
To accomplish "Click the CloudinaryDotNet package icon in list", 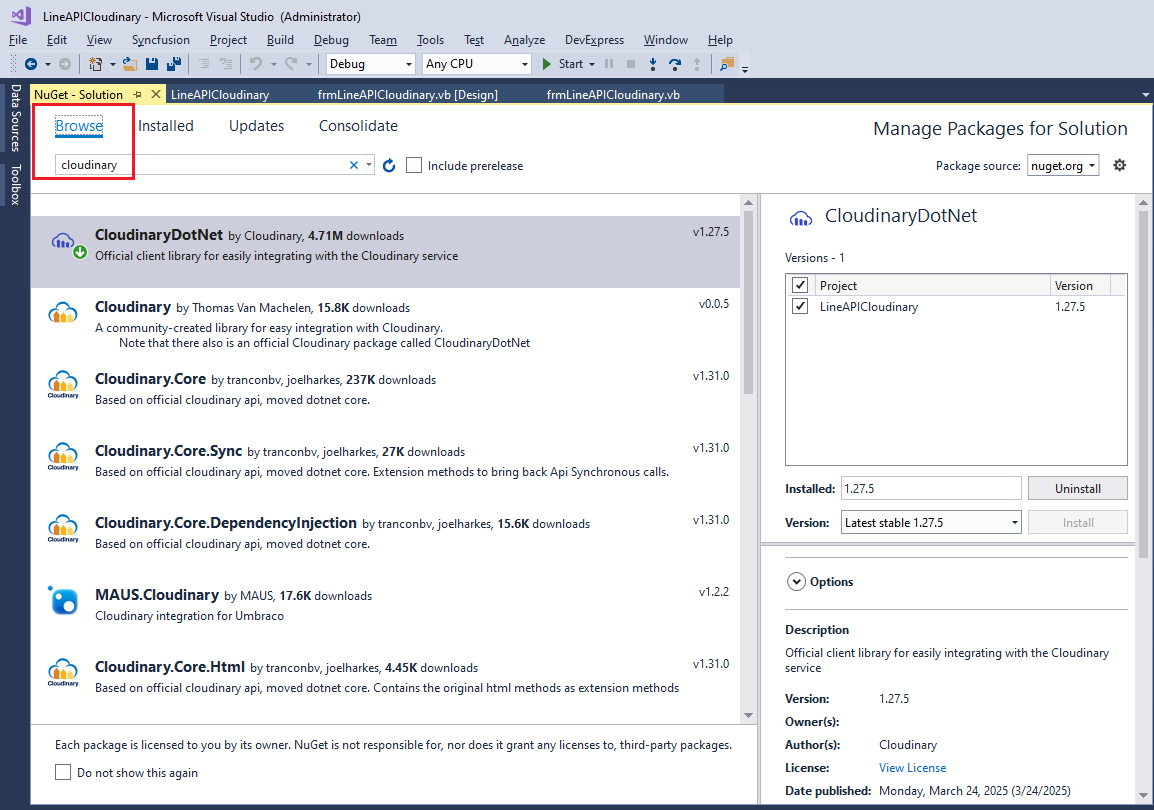I will pos(64,241).
